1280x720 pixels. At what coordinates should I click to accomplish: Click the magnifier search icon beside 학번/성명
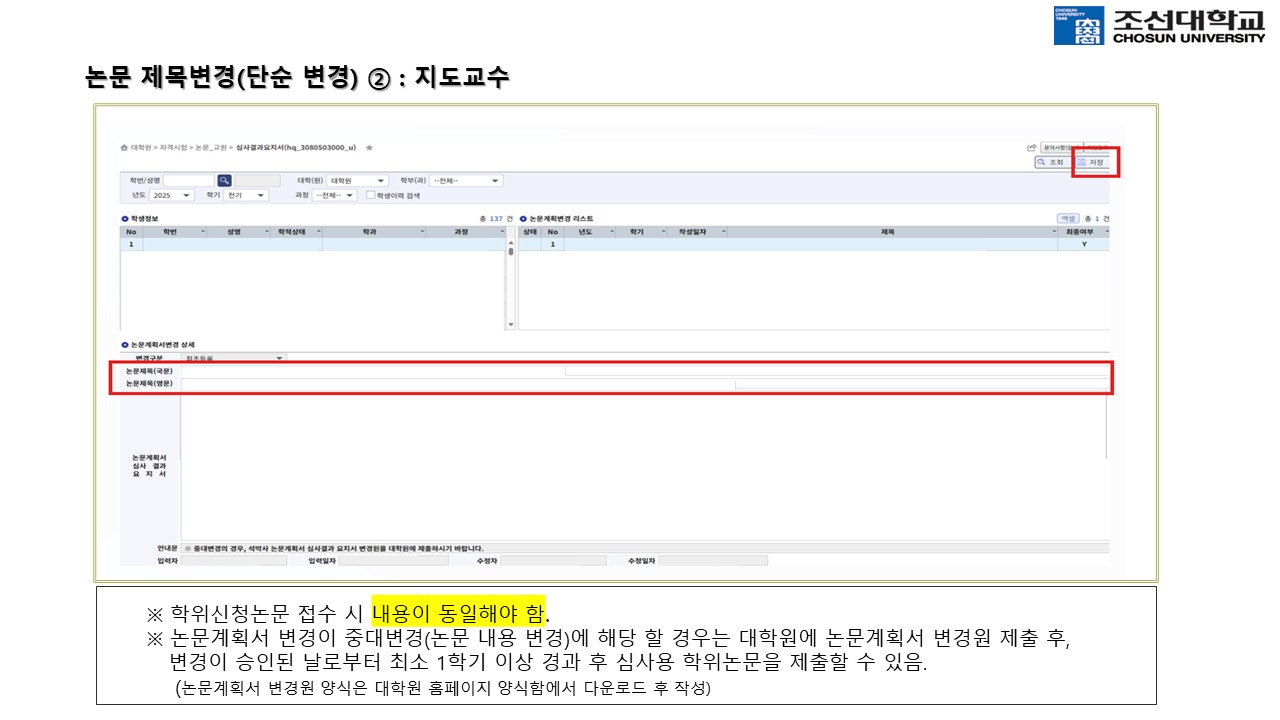(225, 180)
